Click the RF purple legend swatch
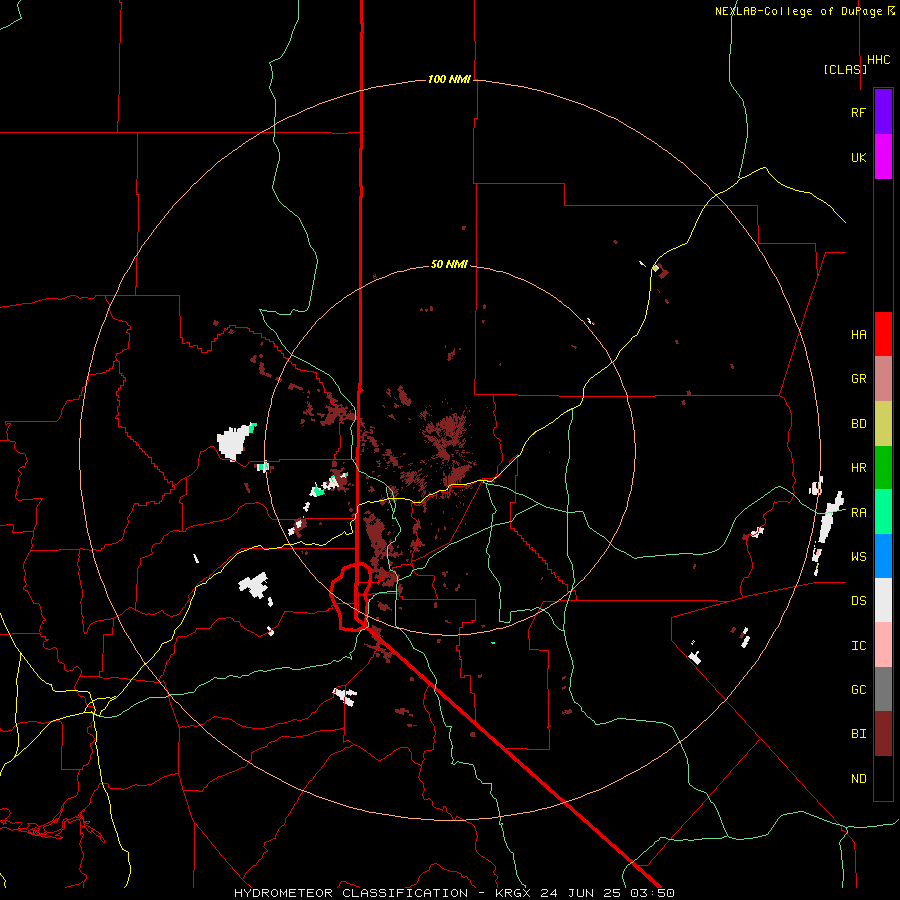This screenshot has height=900, width=900. coord(883,112)
